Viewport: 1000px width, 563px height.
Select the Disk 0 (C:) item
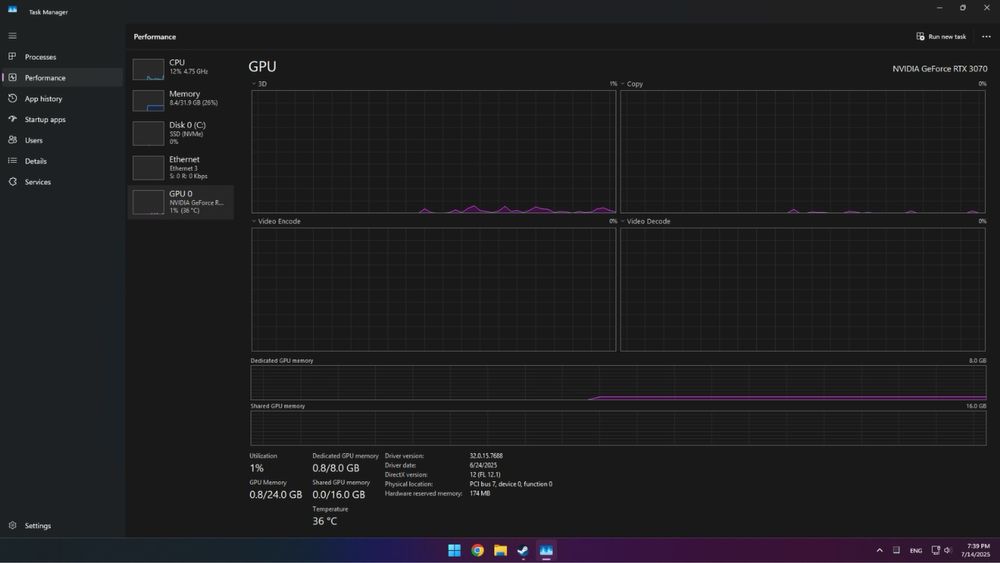[180, 133]
